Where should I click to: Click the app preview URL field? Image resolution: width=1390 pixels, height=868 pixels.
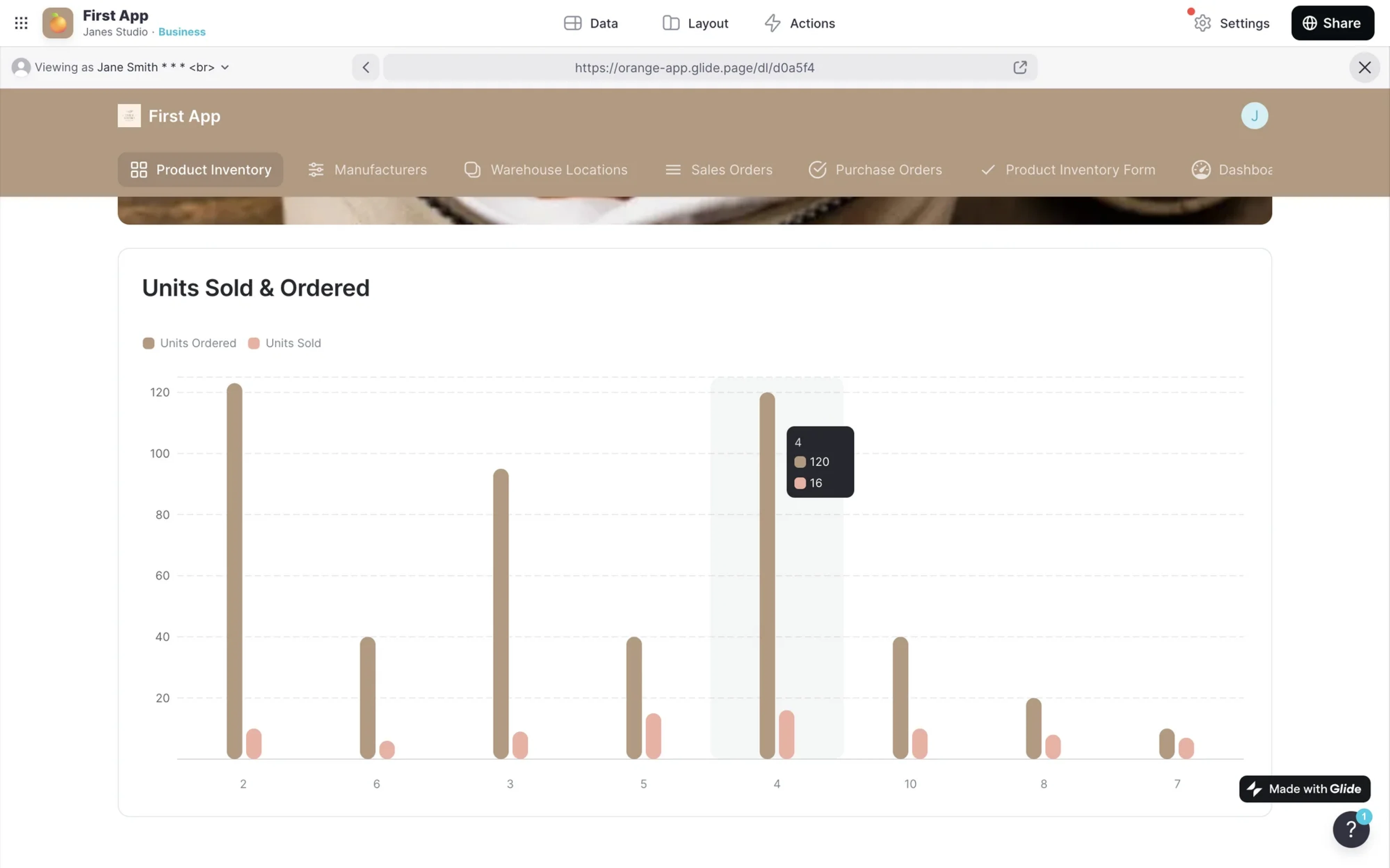pyautogui.click(x=694, y=68)
